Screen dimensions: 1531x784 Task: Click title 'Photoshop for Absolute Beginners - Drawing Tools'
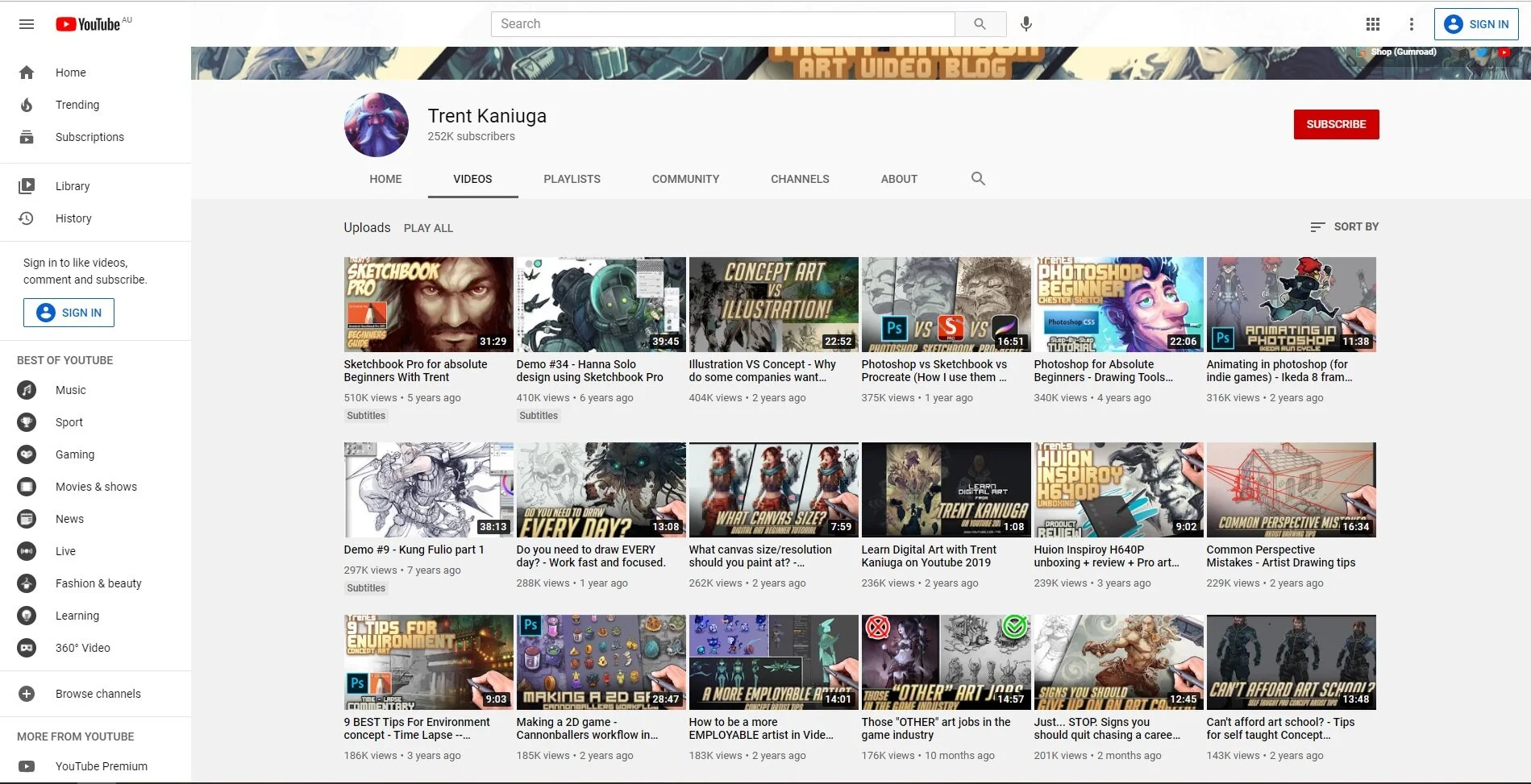click(1104, 371)
